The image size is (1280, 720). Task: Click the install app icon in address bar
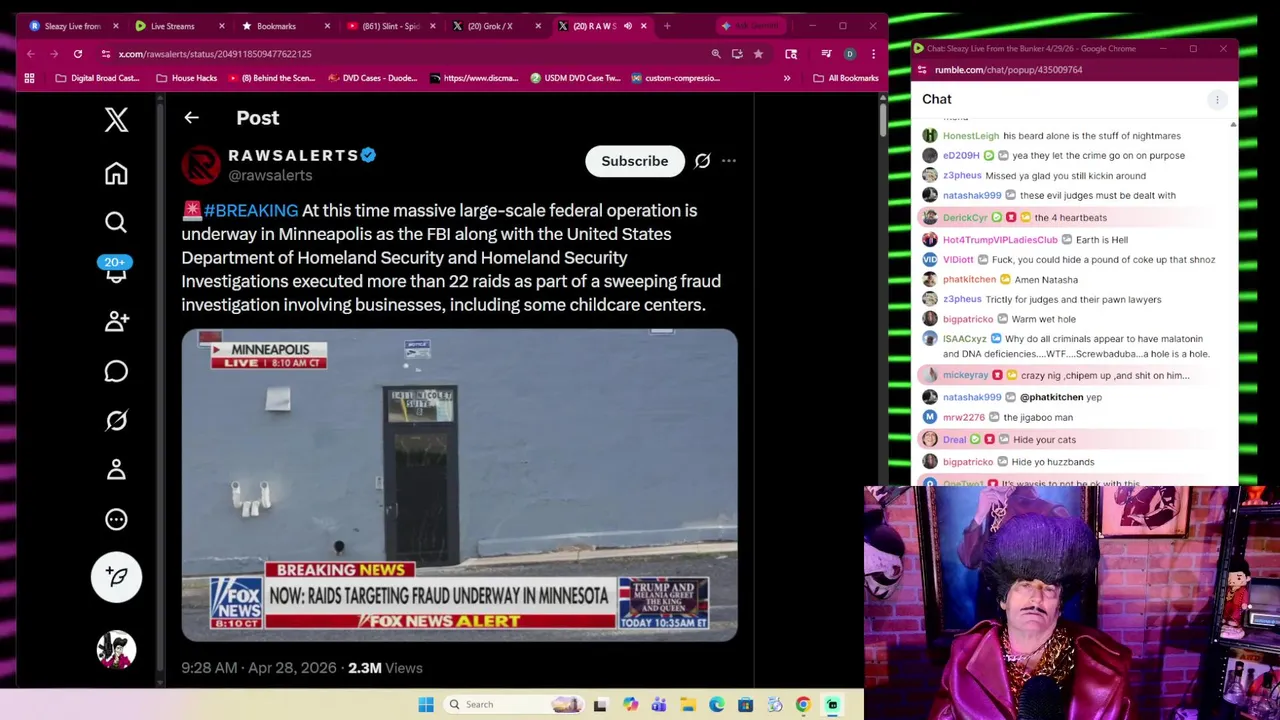click(x=737, y=54)
